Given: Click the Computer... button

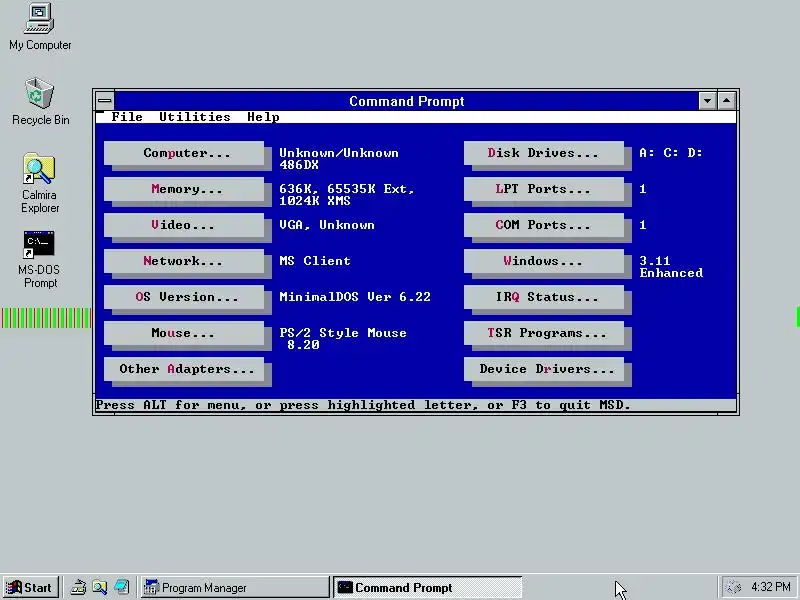Looking at the screenshot, I should click(x=185, y=153).
